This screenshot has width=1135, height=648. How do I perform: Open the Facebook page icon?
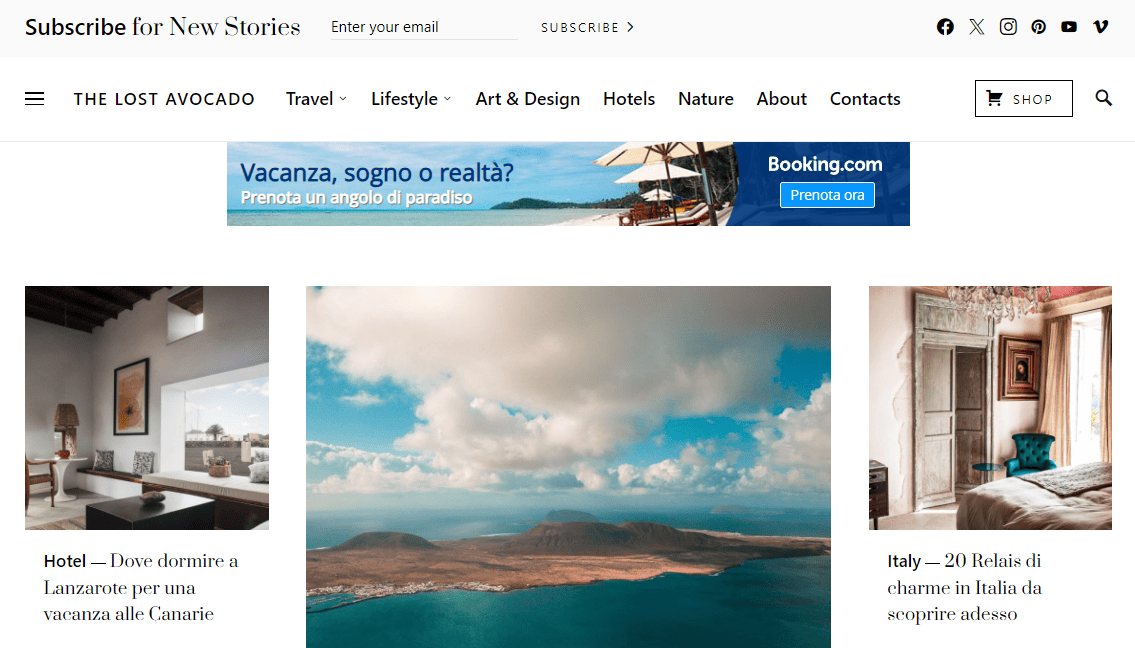tap(945, 26)
